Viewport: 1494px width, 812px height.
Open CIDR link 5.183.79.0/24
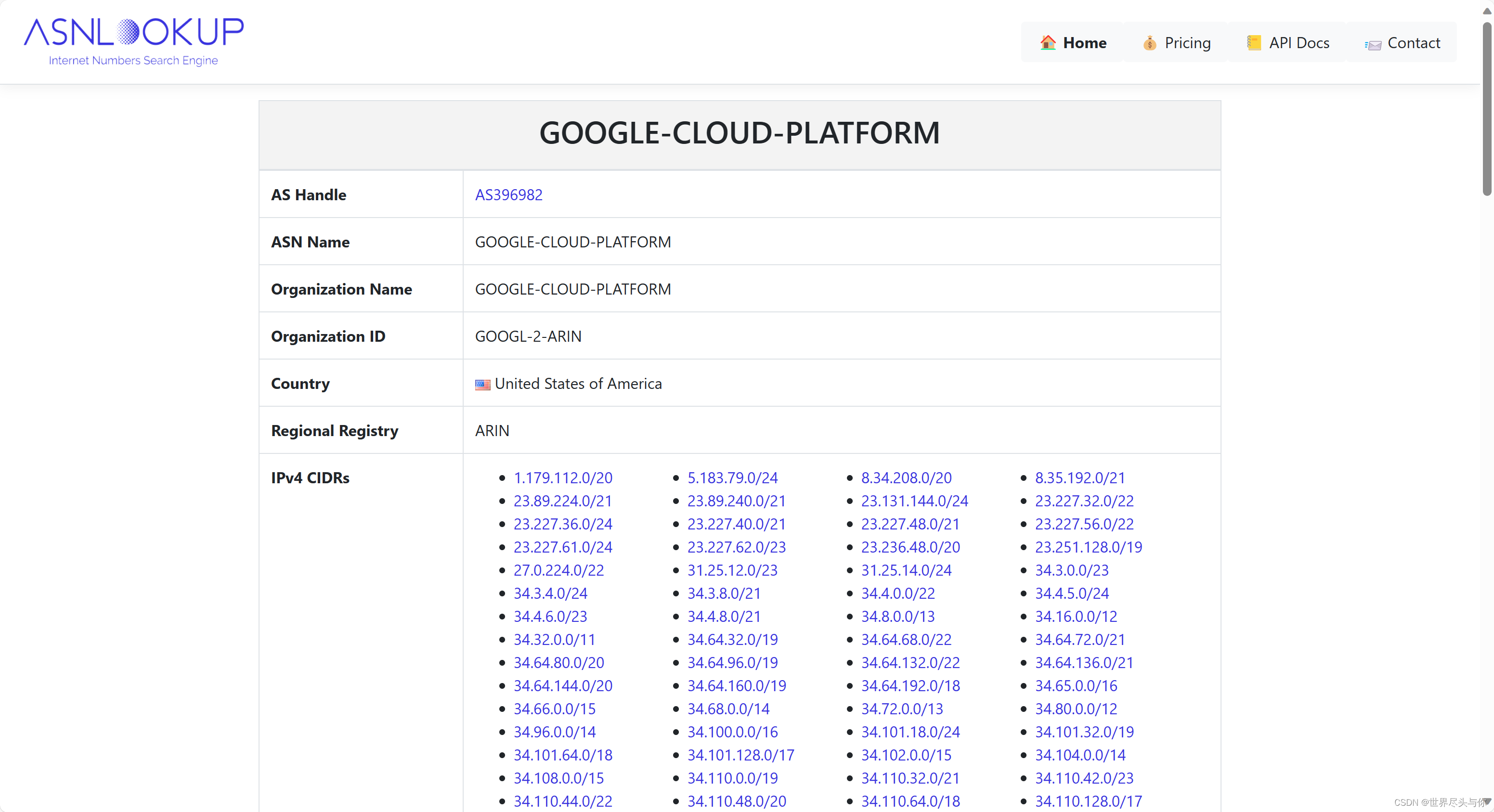point(732,478)
